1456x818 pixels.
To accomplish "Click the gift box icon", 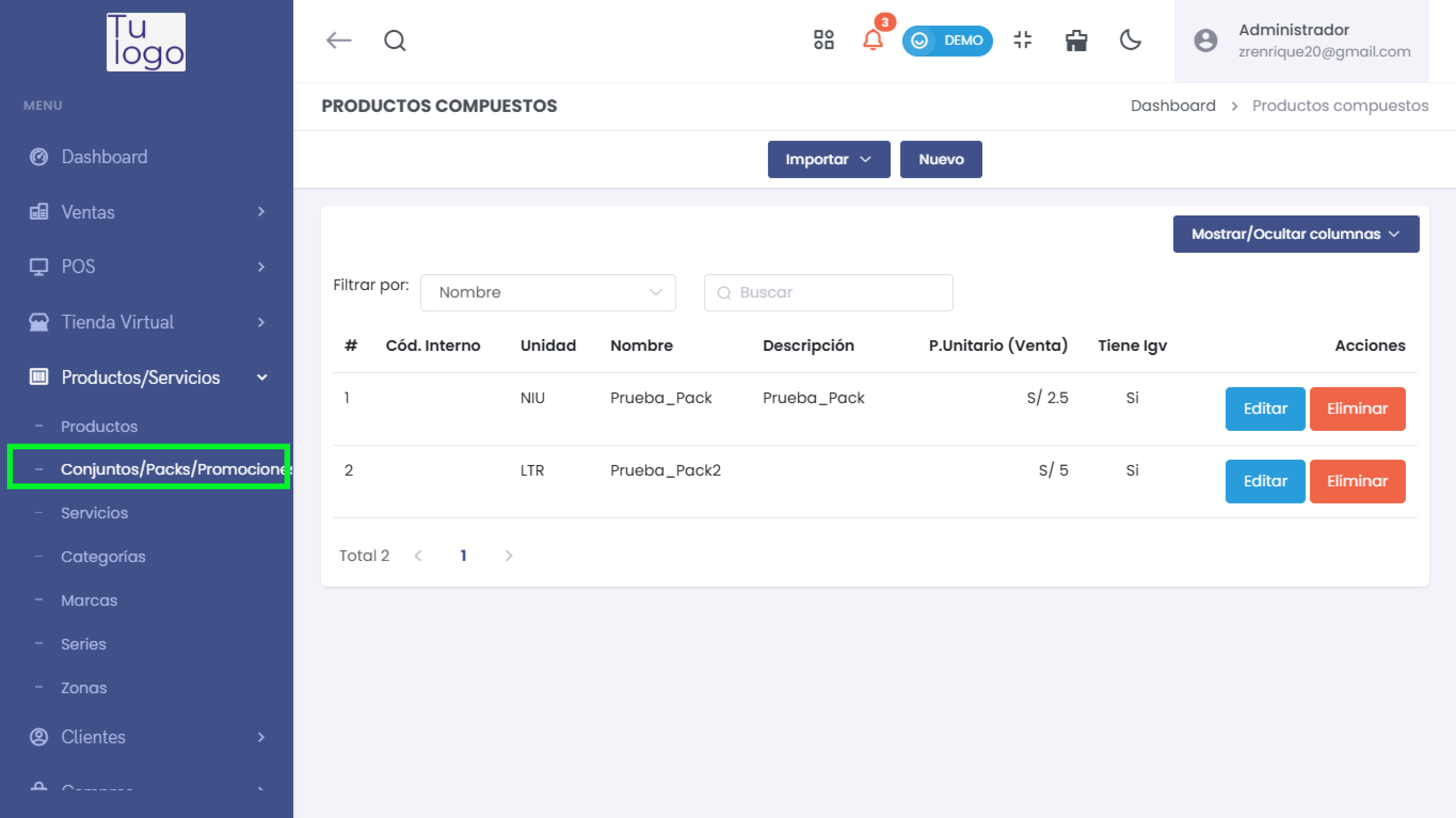I will pos(1076,41).
